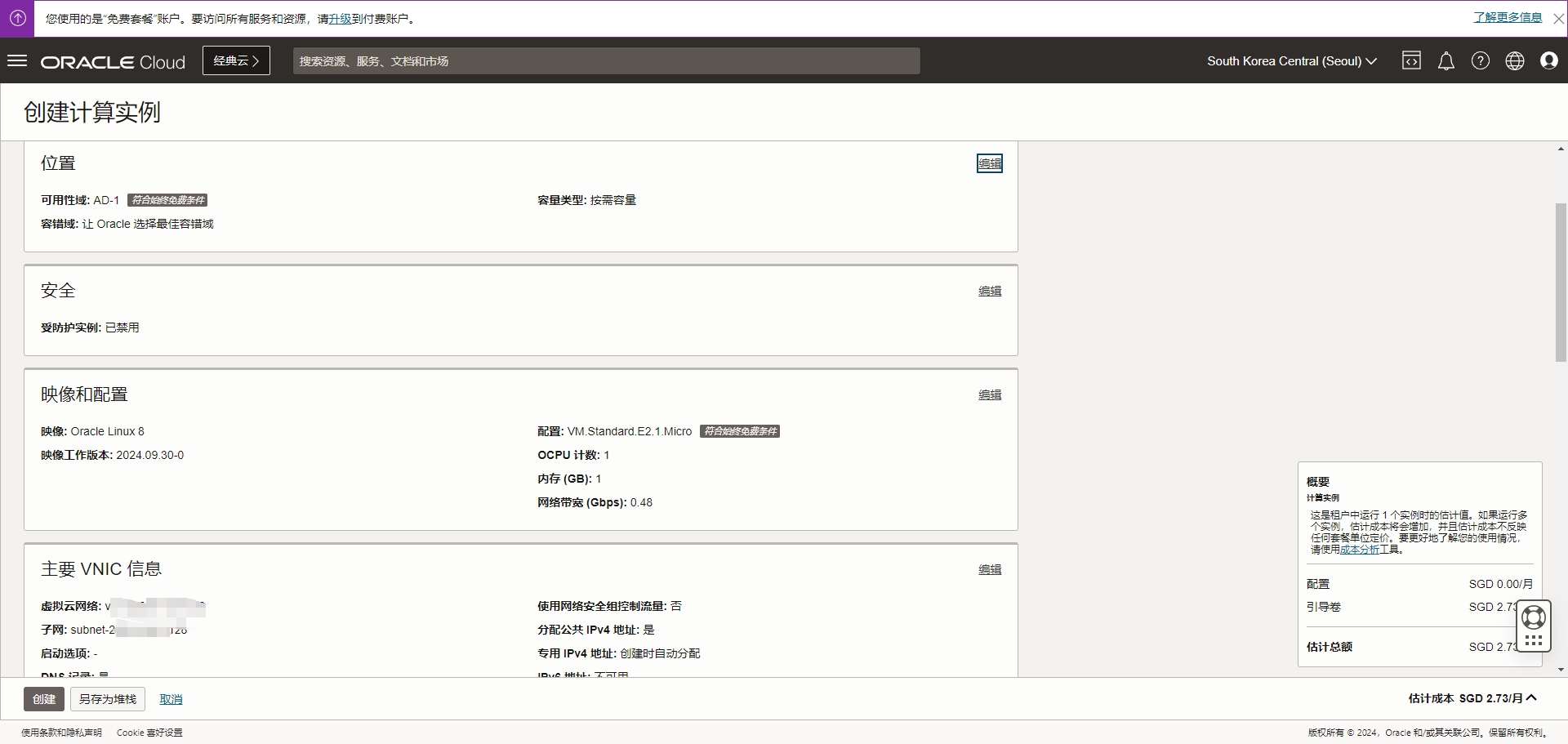Click the always-free badge next to VM.Standard.E2.1.Micro
The height and width of the screenshot is (744, 1568).
740,431
